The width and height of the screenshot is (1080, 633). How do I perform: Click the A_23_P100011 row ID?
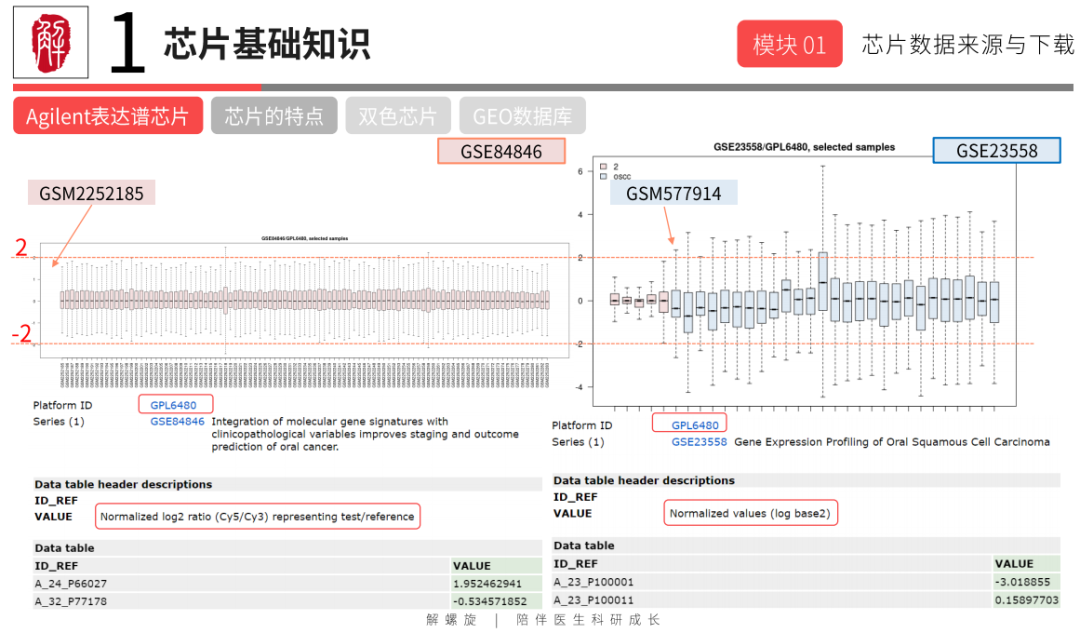[593, 600]
